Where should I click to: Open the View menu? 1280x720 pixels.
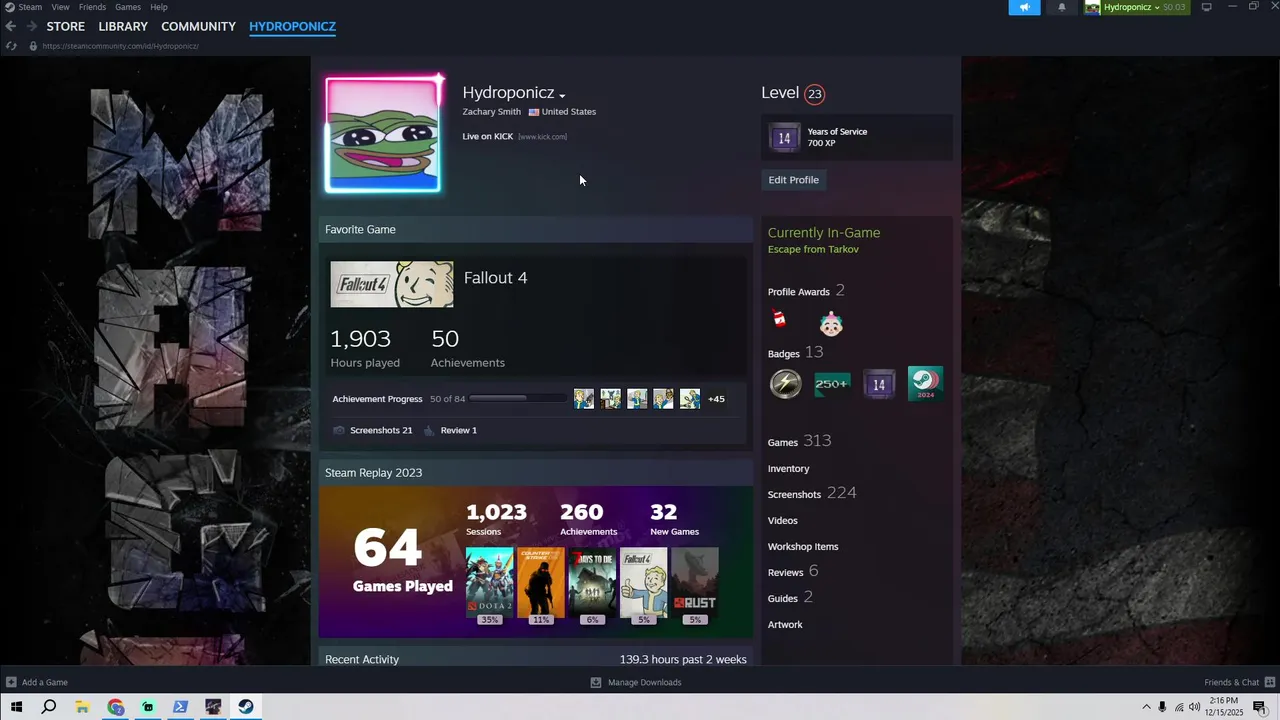point(61,7)
